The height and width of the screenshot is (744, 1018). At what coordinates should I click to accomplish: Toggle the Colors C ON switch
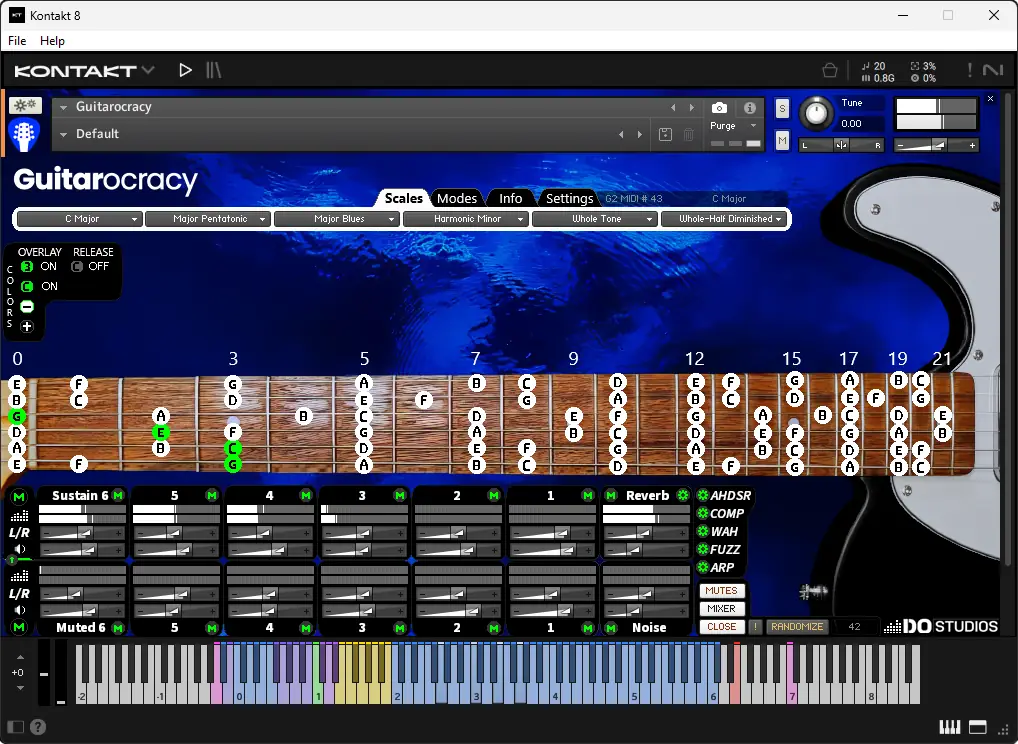(x=27, y=286)
